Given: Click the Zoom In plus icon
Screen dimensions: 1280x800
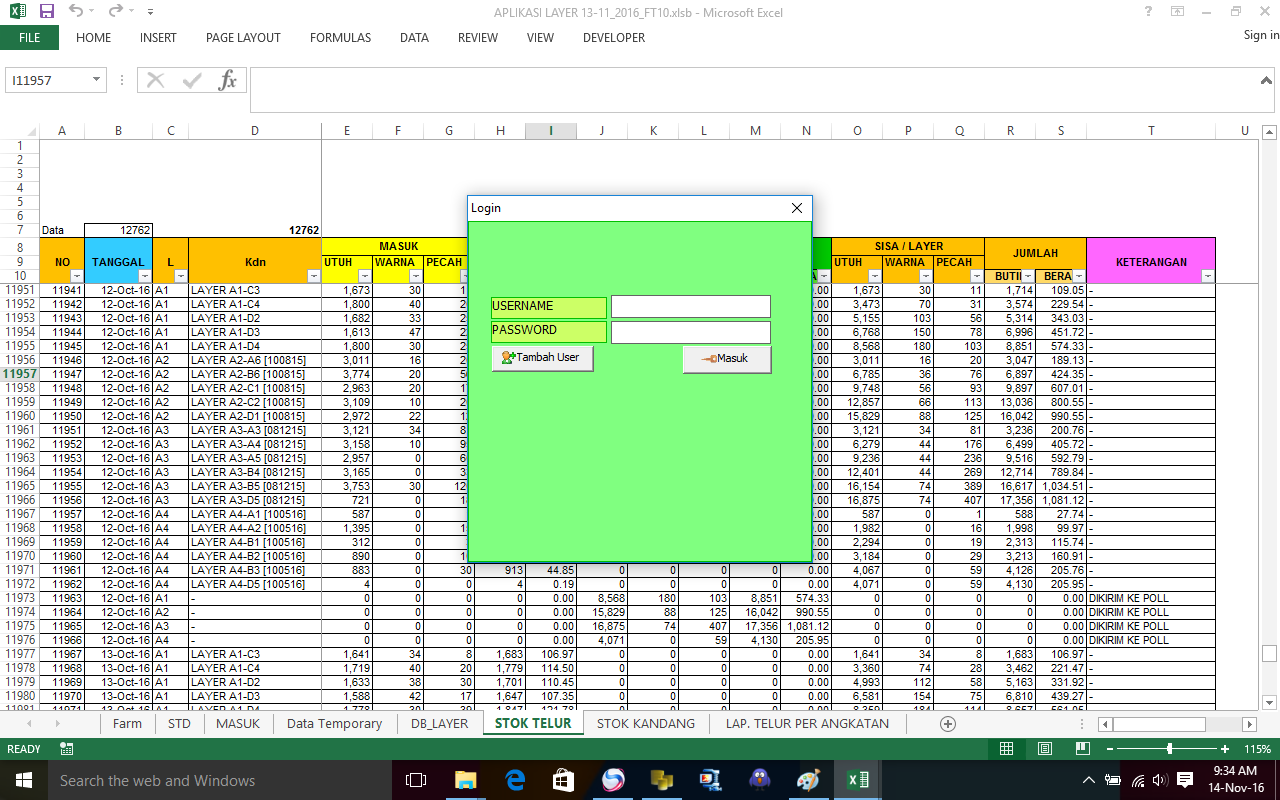Looking at the screenshot, I should (x=1226, y=748).
